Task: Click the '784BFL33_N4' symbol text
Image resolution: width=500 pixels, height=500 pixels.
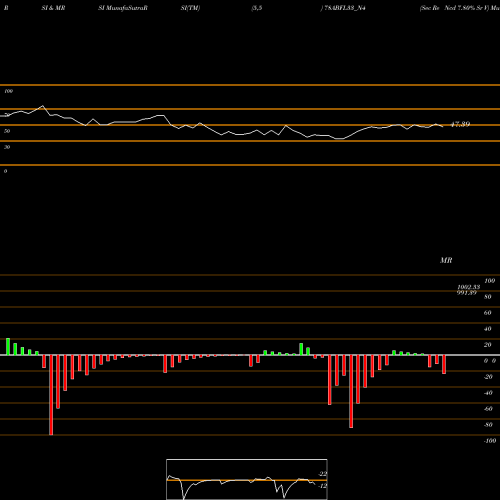Action: pos(345,8)
